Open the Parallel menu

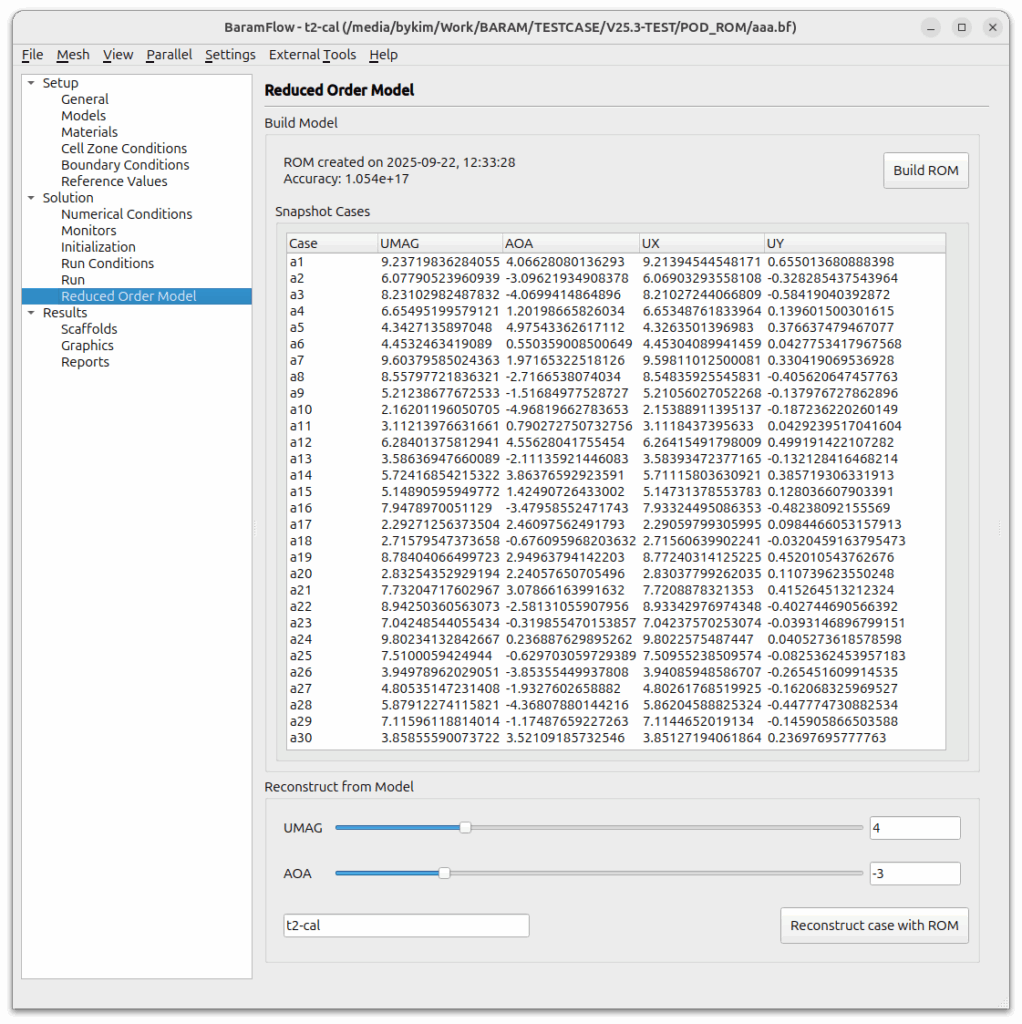point(169,55)
